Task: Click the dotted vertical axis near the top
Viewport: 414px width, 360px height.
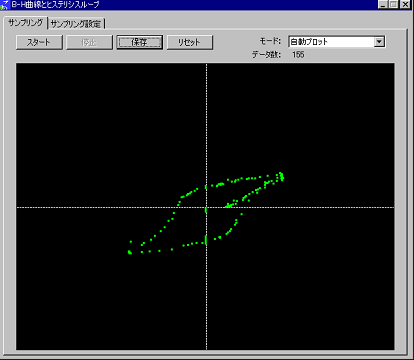Action: click(x=206, y=77)
